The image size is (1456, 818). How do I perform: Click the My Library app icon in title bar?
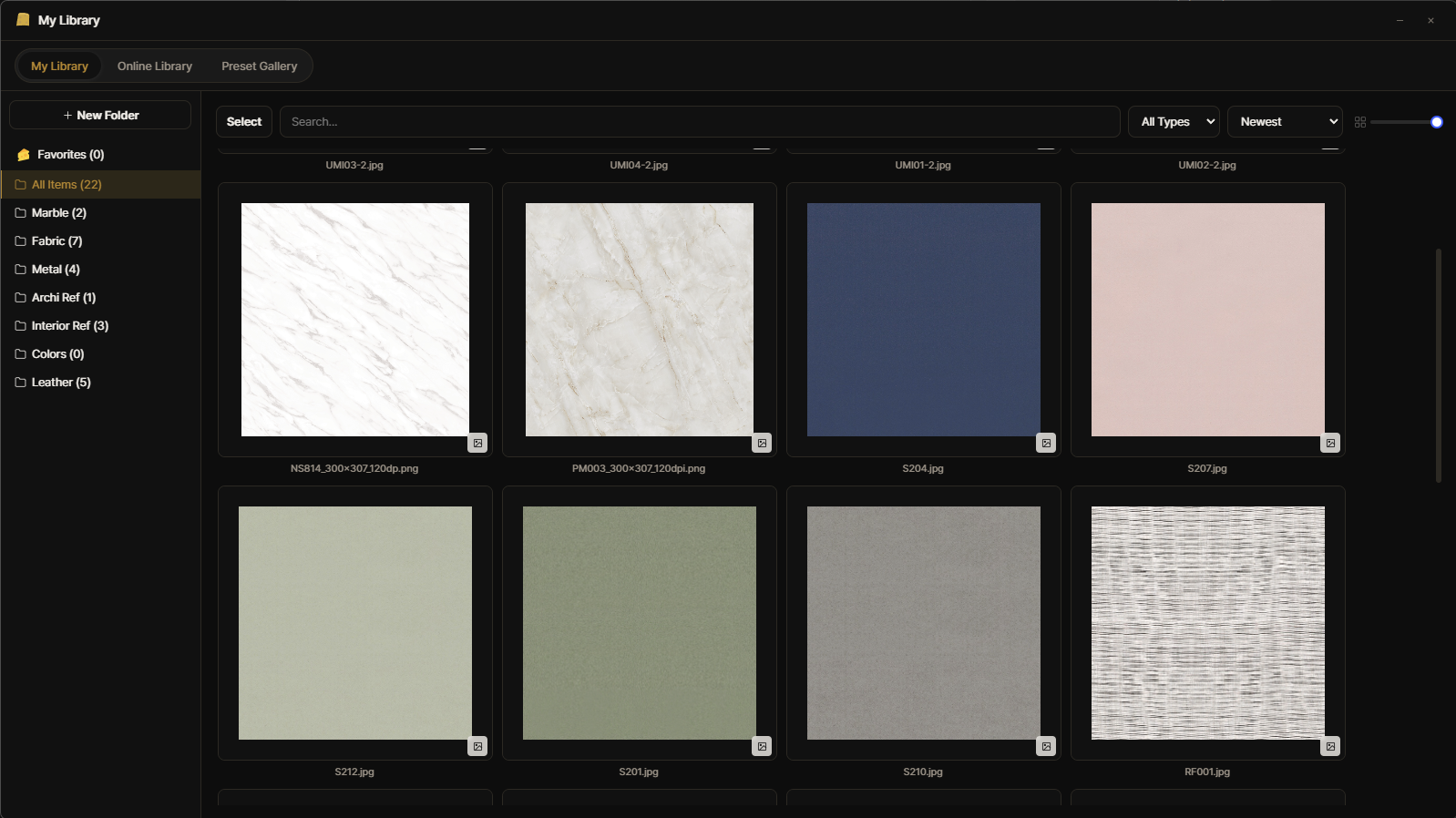click(x=23, y=19)
